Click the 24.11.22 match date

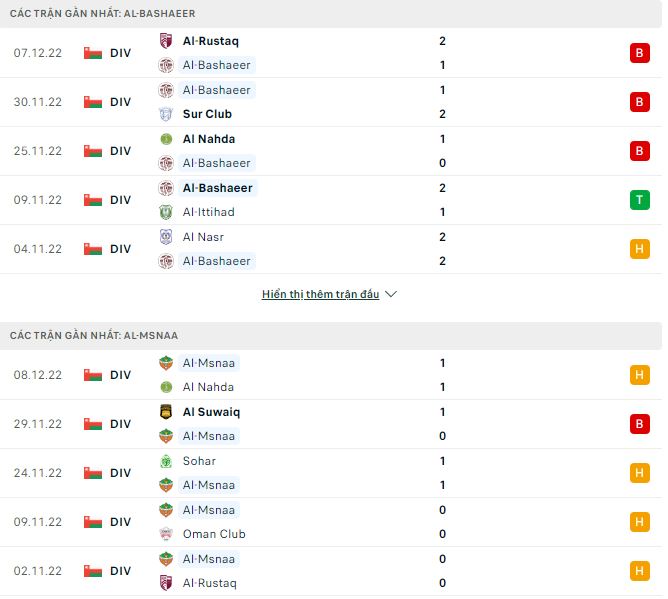coord(36,473)
